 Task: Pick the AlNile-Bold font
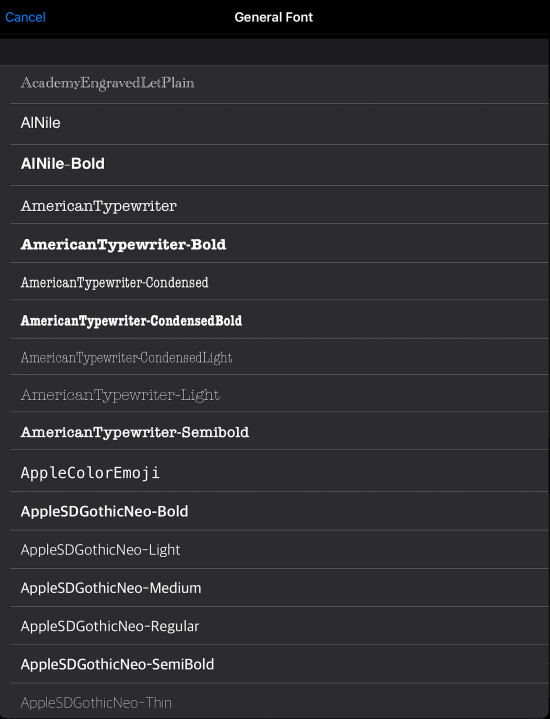coord(275,165)
